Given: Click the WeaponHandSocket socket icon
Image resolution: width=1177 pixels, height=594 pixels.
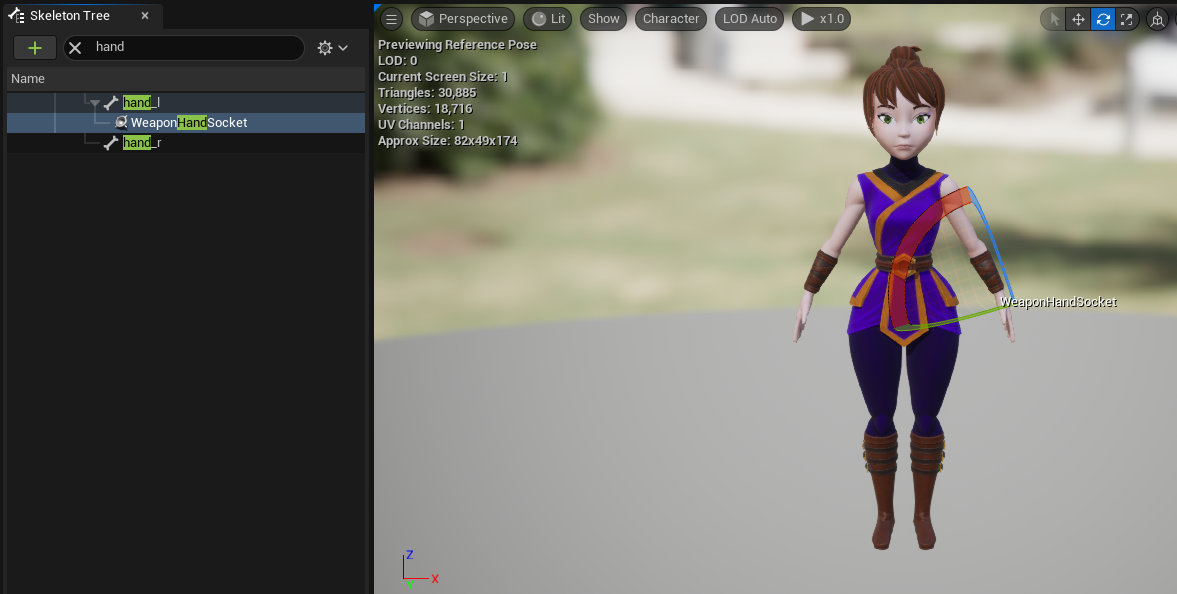Looking at the screenshot, I should coord(121,122).
